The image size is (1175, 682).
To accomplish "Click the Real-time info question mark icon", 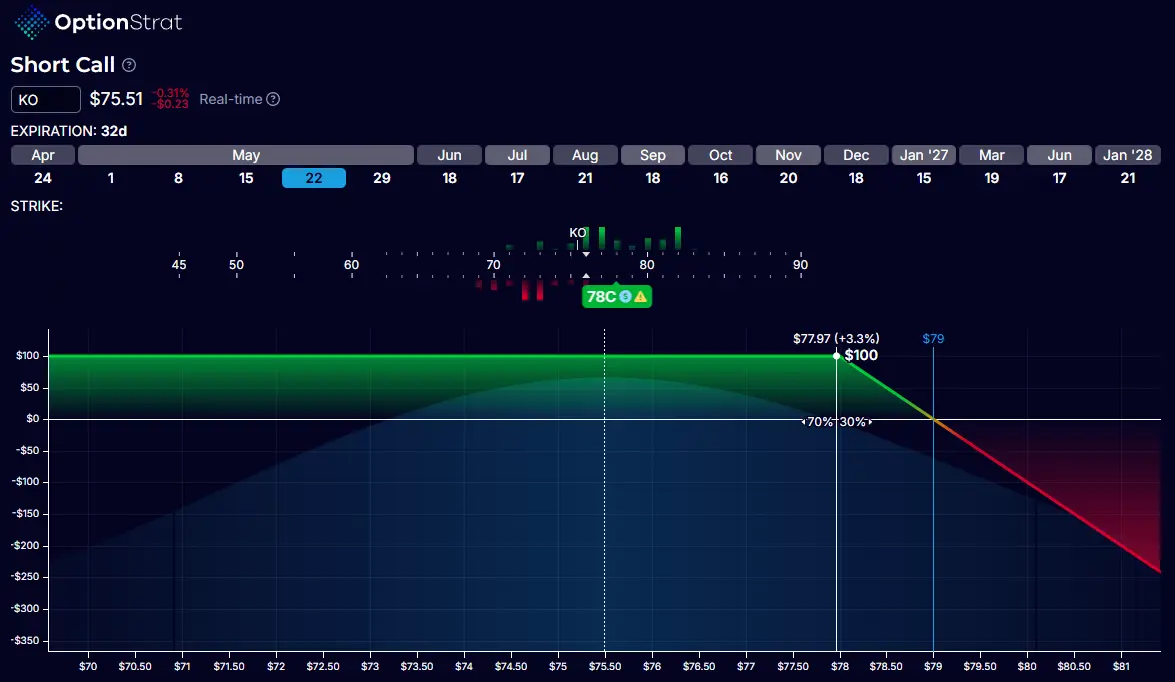I will pyautogui.click(x=273, y=99).
